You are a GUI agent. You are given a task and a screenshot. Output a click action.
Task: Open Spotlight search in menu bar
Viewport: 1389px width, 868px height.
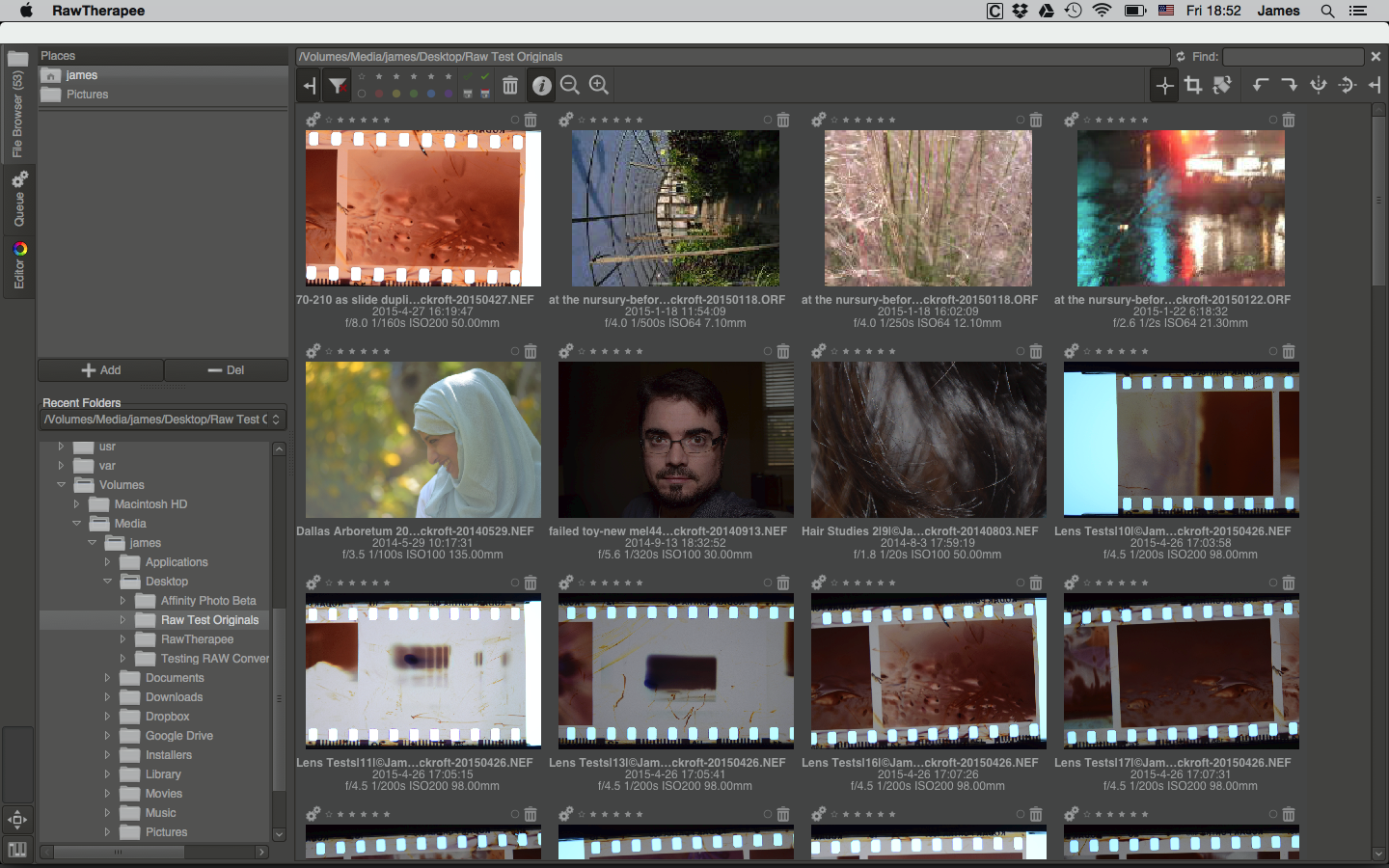[x=1327, y=11]
